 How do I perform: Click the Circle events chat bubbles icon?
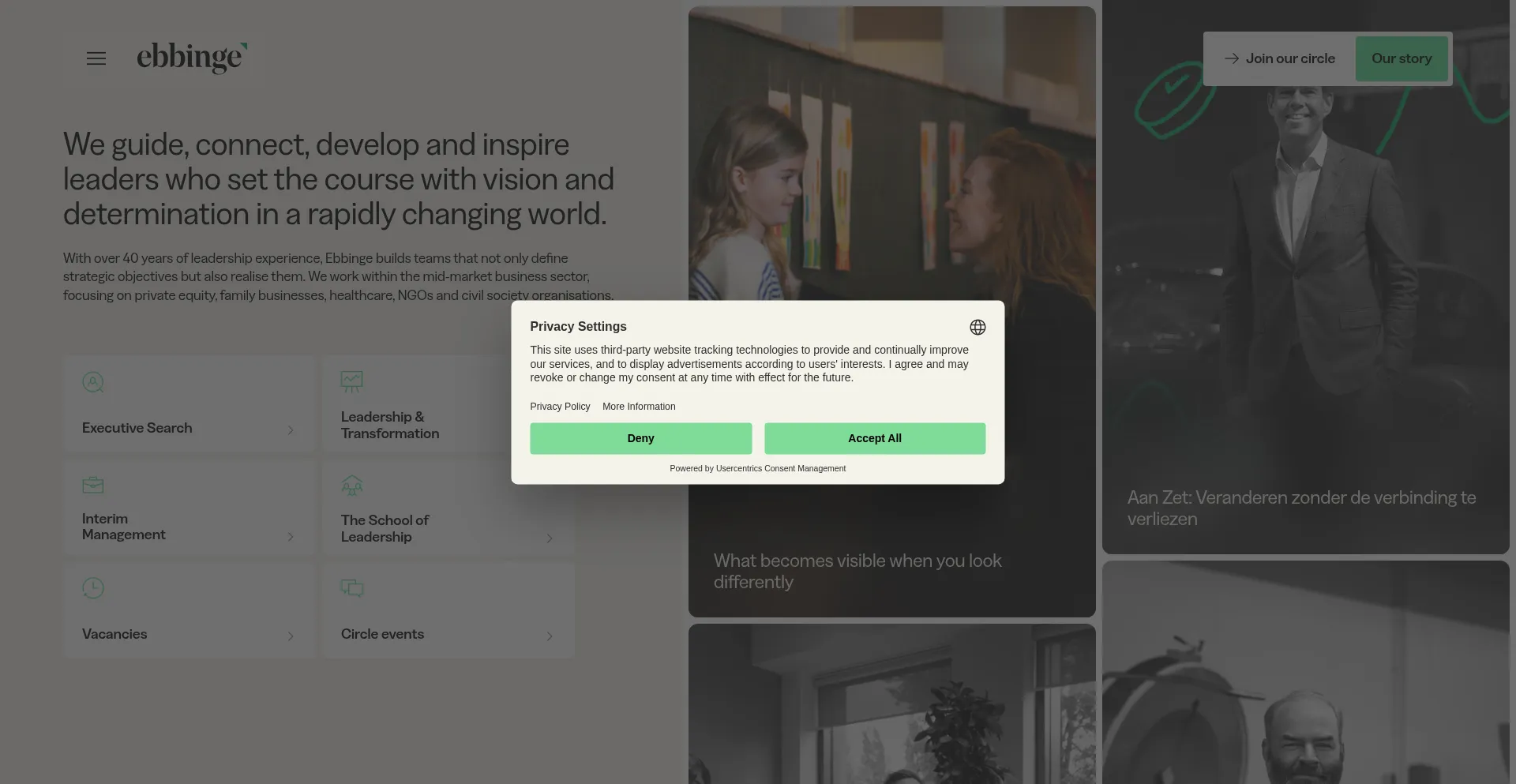coord(352,588)
